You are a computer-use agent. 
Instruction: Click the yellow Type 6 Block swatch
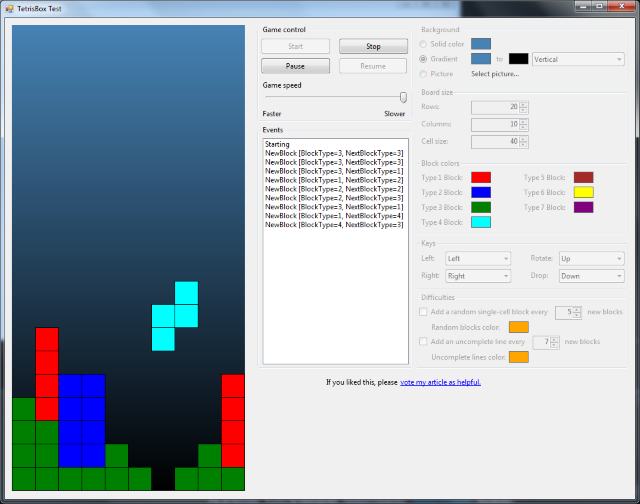point(584,192)
